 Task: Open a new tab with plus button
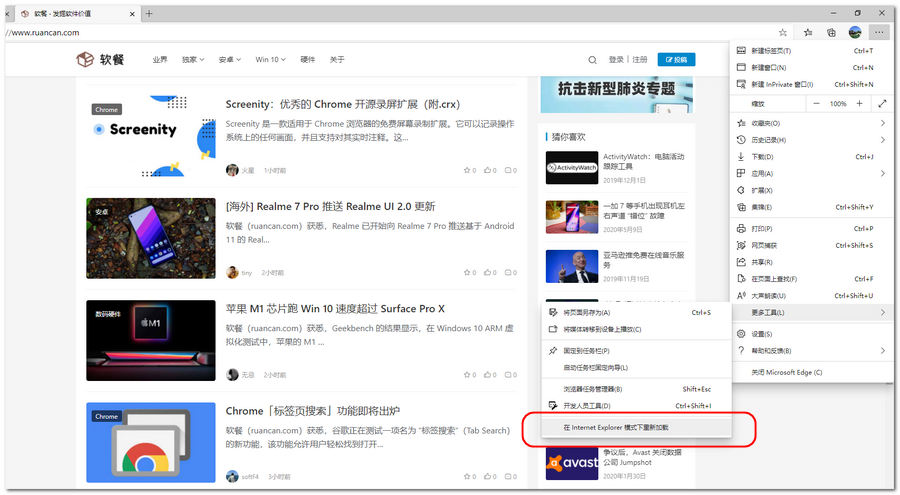(x=149, y=13)
